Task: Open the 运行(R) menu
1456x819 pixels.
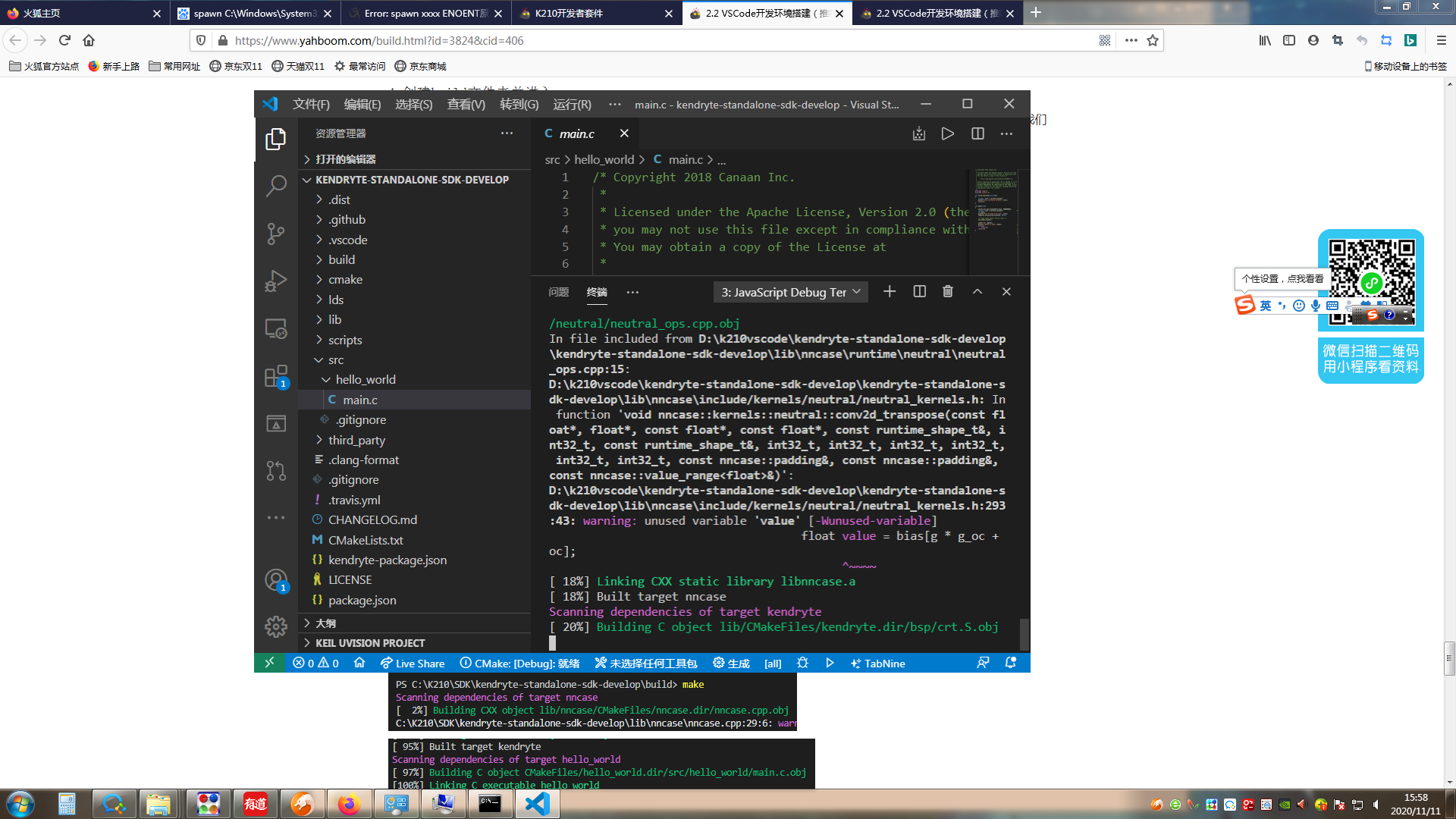Action: pos(572,105)
